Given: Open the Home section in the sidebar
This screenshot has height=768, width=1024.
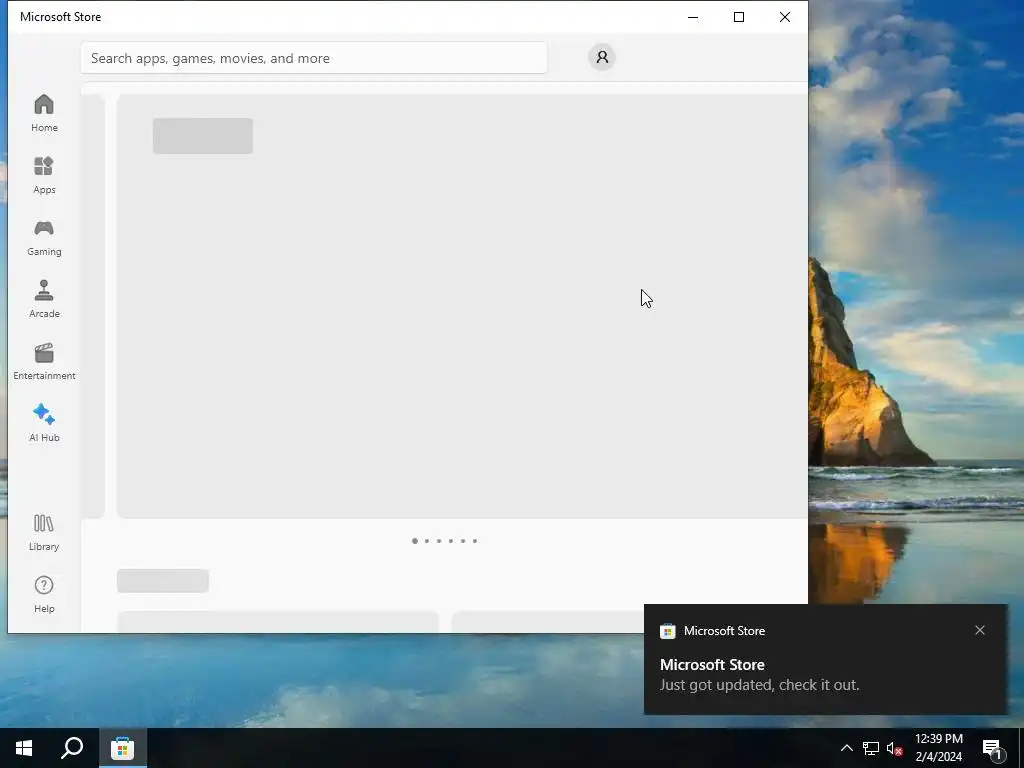Looking at the screenshot, I should pyautogui.click(x=44, y=113).
